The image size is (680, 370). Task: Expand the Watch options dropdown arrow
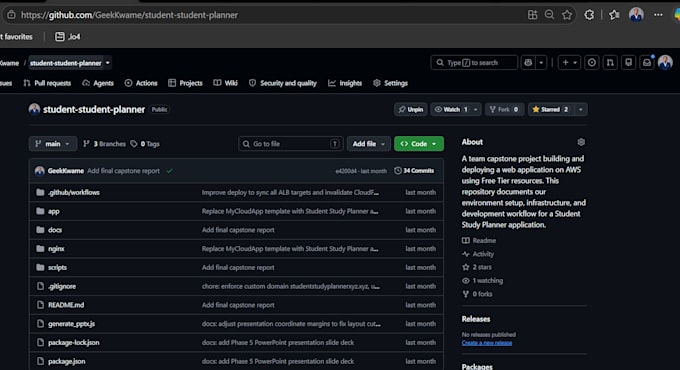tap(476, 109)
